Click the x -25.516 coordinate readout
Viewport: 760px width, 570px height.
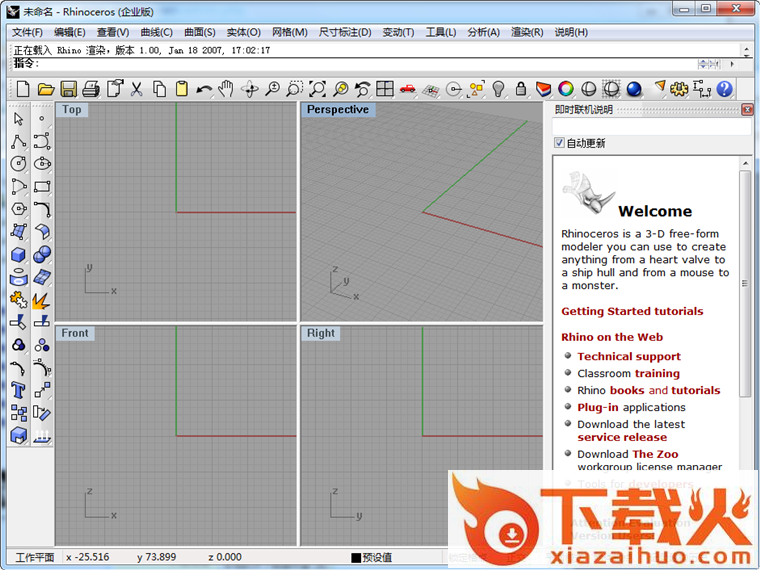(88, 557)
